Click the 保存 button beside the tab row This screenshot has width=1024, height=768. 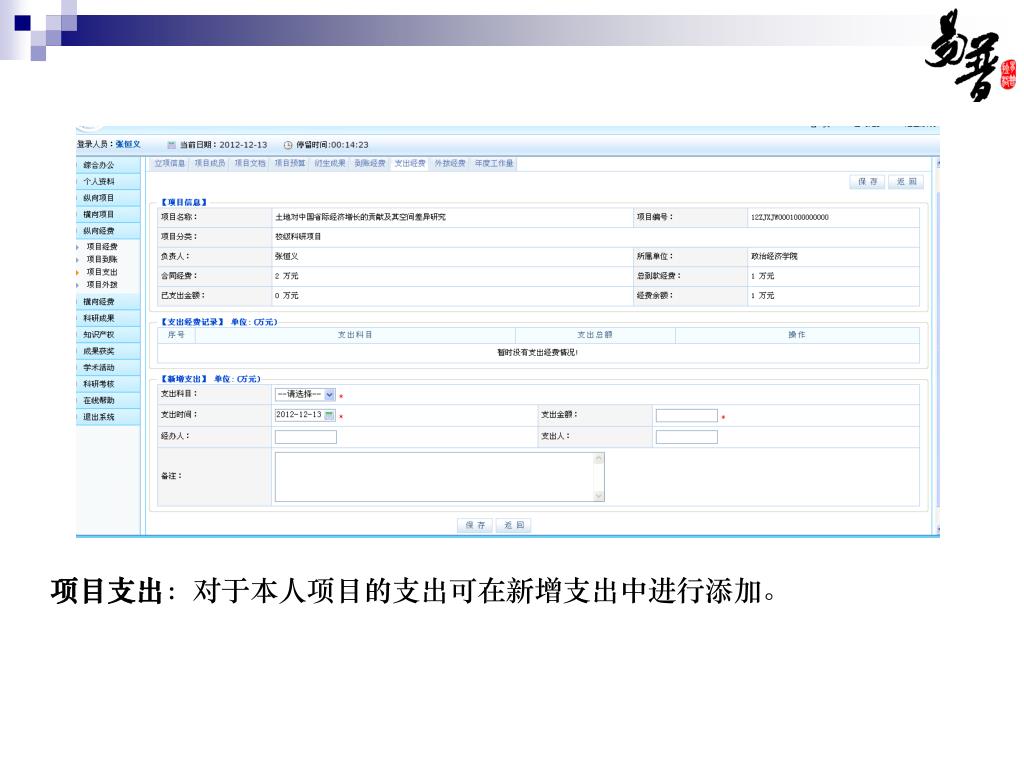click(x=867, y=182)
